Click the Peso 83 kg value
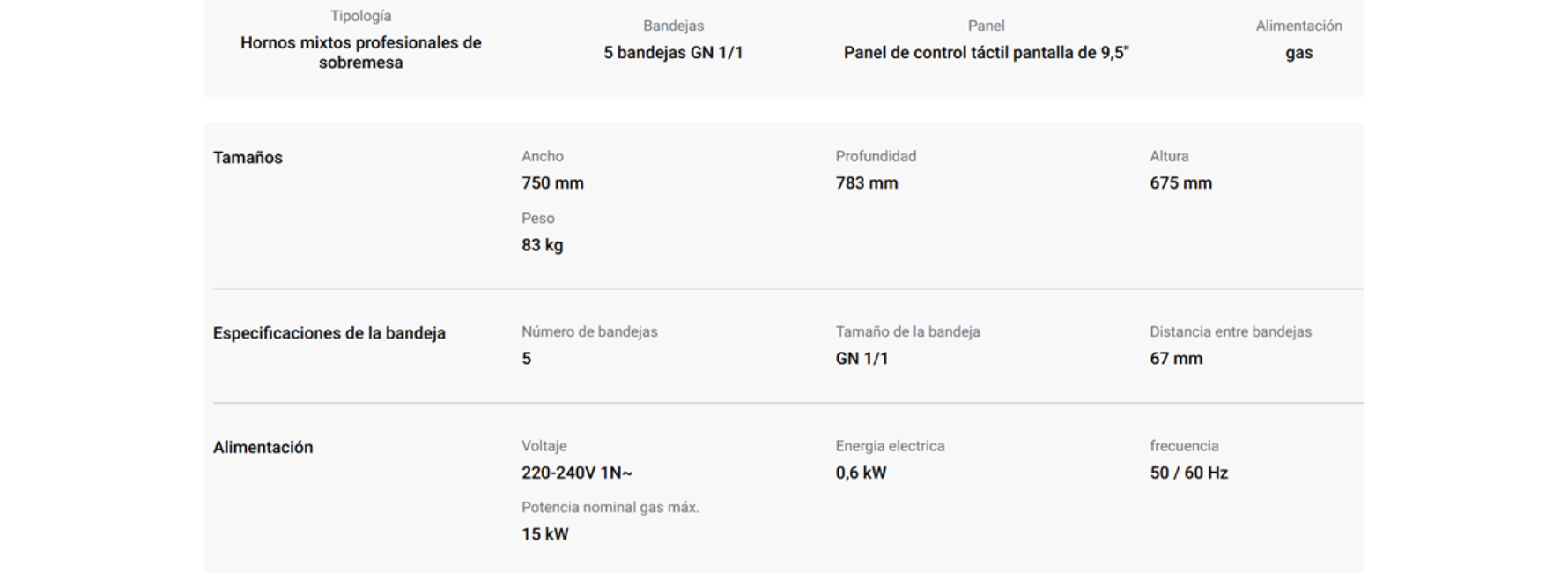 click(542, 245)
